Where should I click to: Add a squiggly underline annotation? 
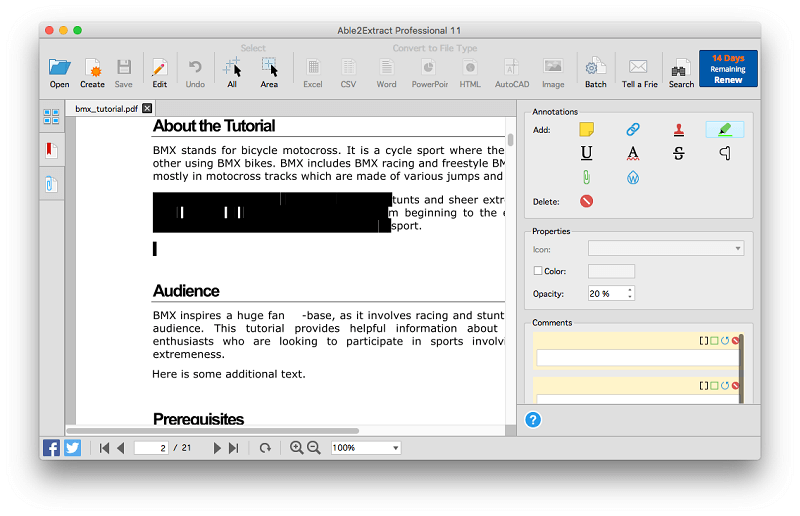coord(633,153)
